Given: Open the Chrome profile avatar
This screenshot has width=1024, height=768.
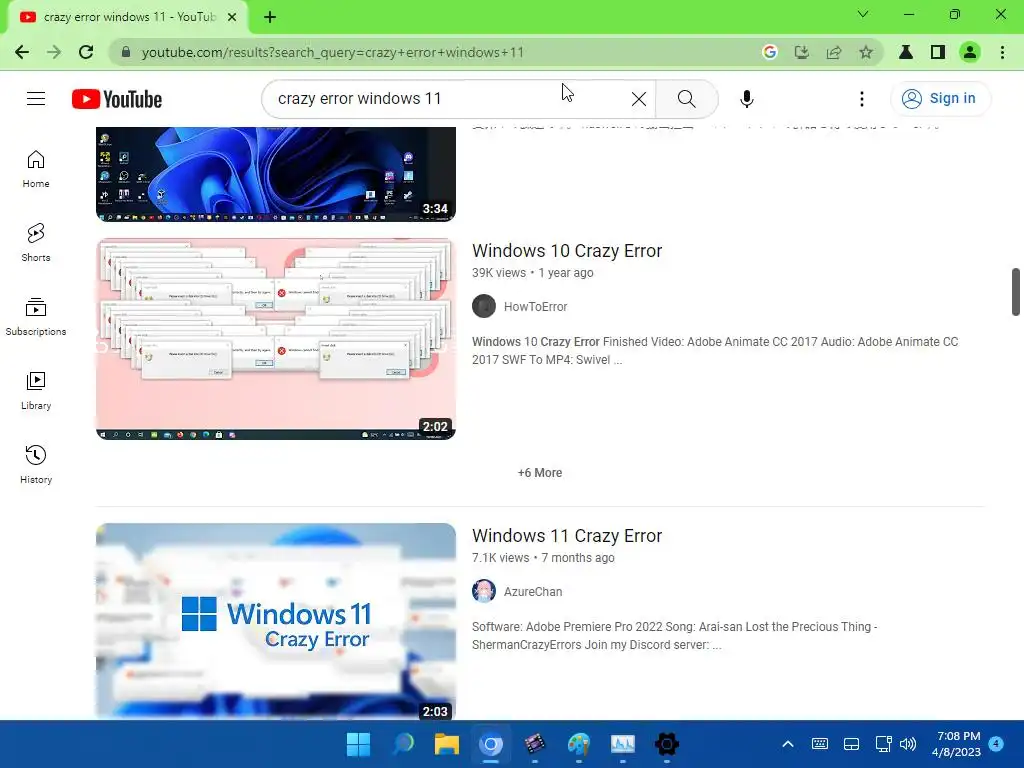Looking at the screenshot, I should pyautogui.click(x=970, y=52).
